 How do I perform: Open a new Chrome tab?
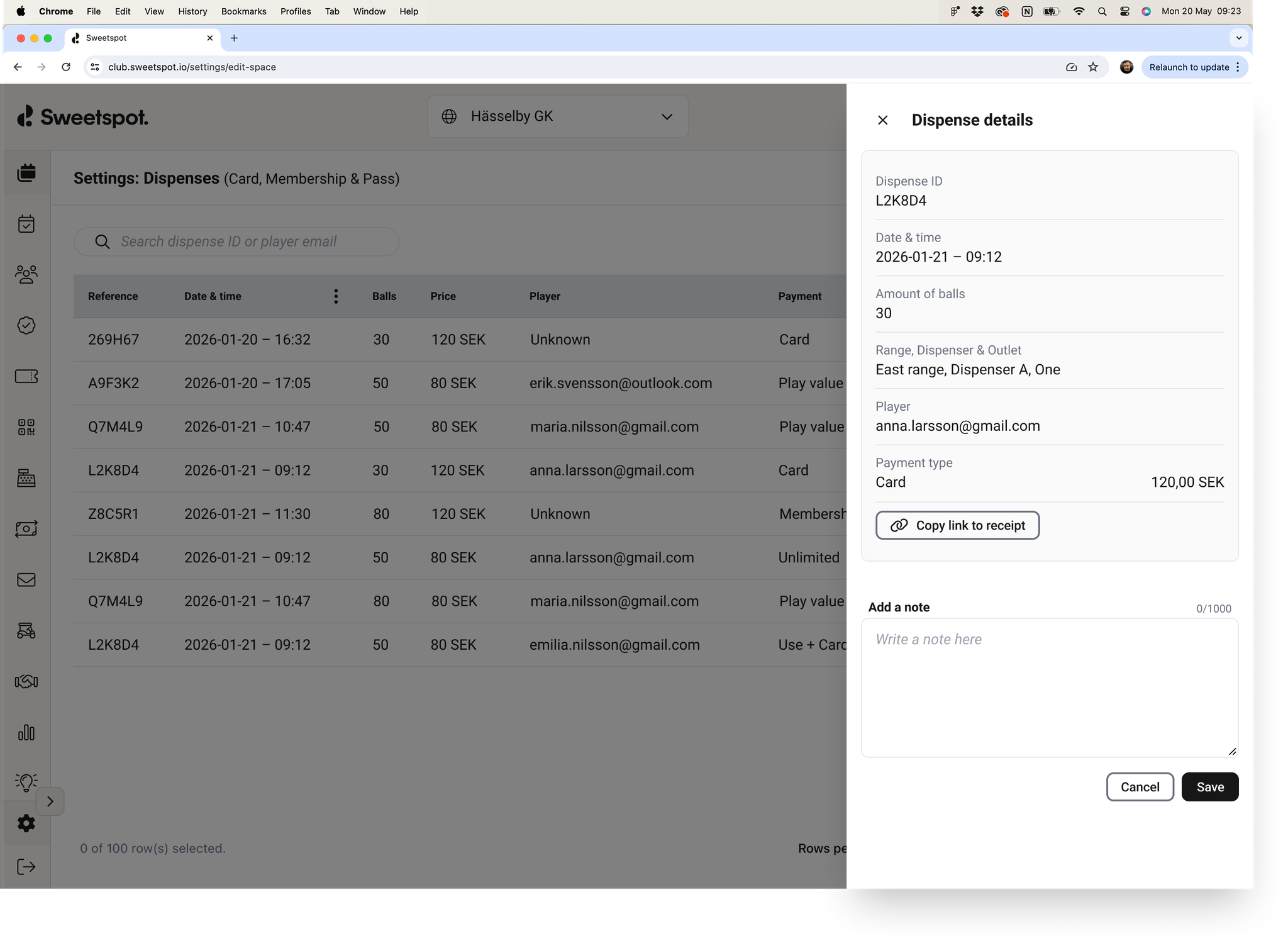(x=234, y=38)
